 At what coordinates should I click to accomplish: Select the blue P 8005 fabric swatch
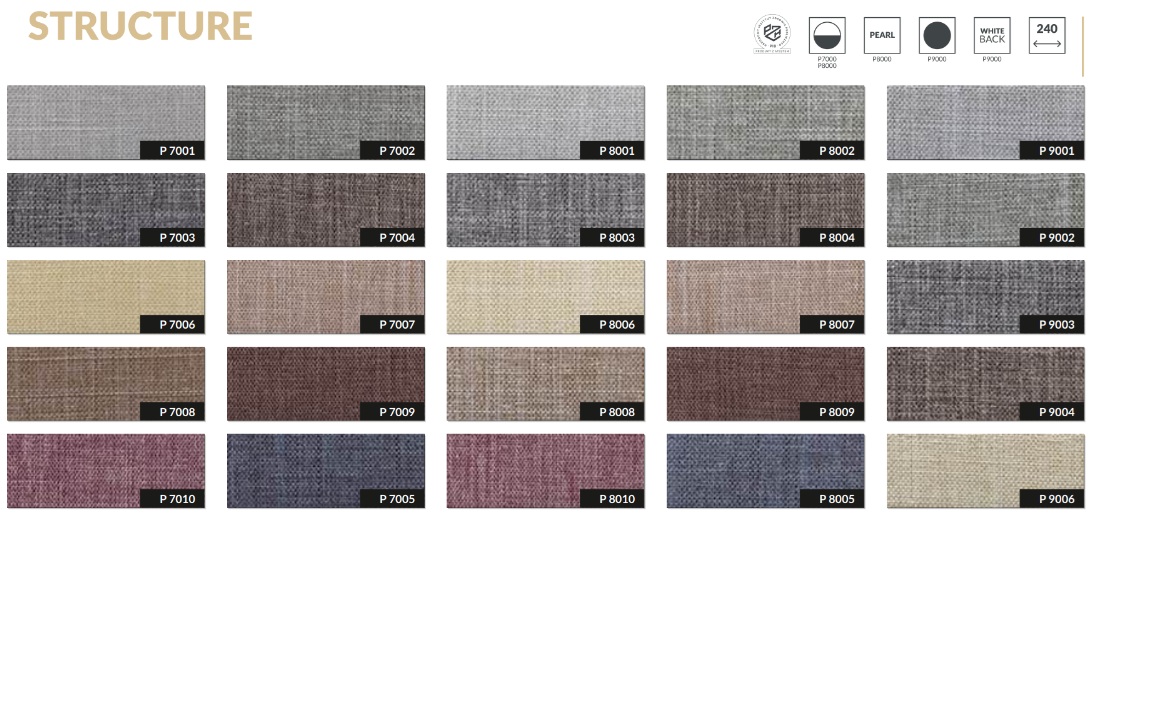[x=766, y=470]
